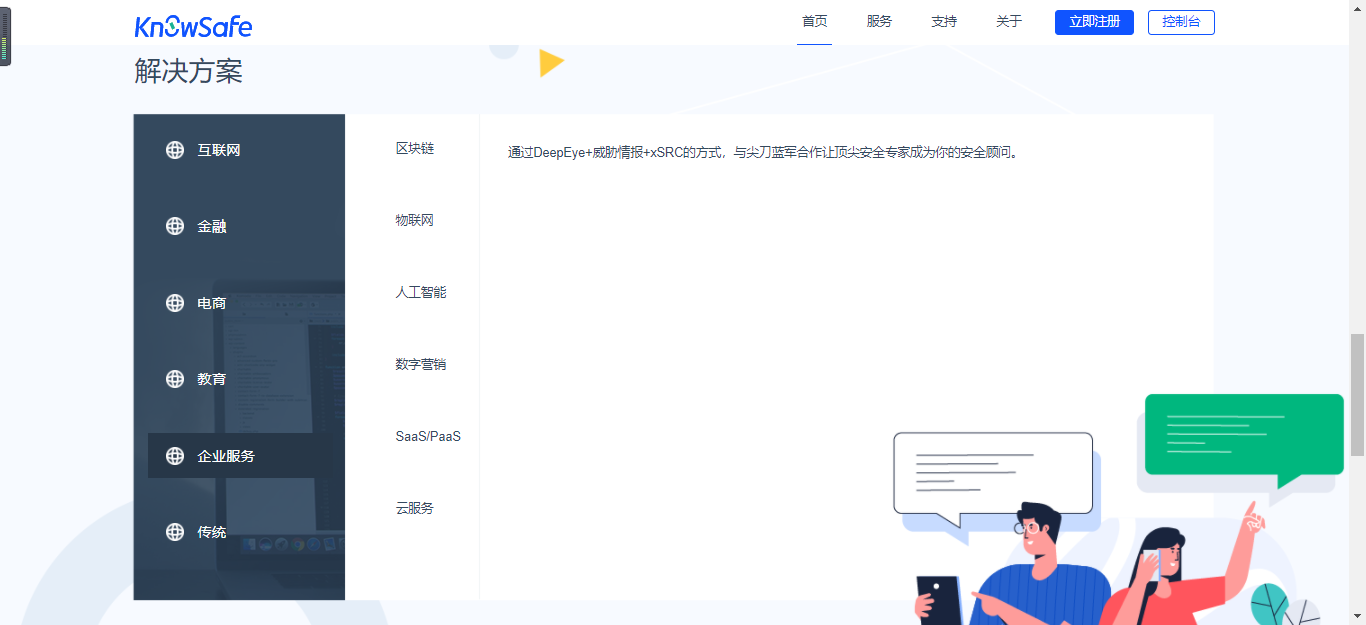Open the 支持 navigation menu
This screenshot has width=1366, height=625.
944,21
